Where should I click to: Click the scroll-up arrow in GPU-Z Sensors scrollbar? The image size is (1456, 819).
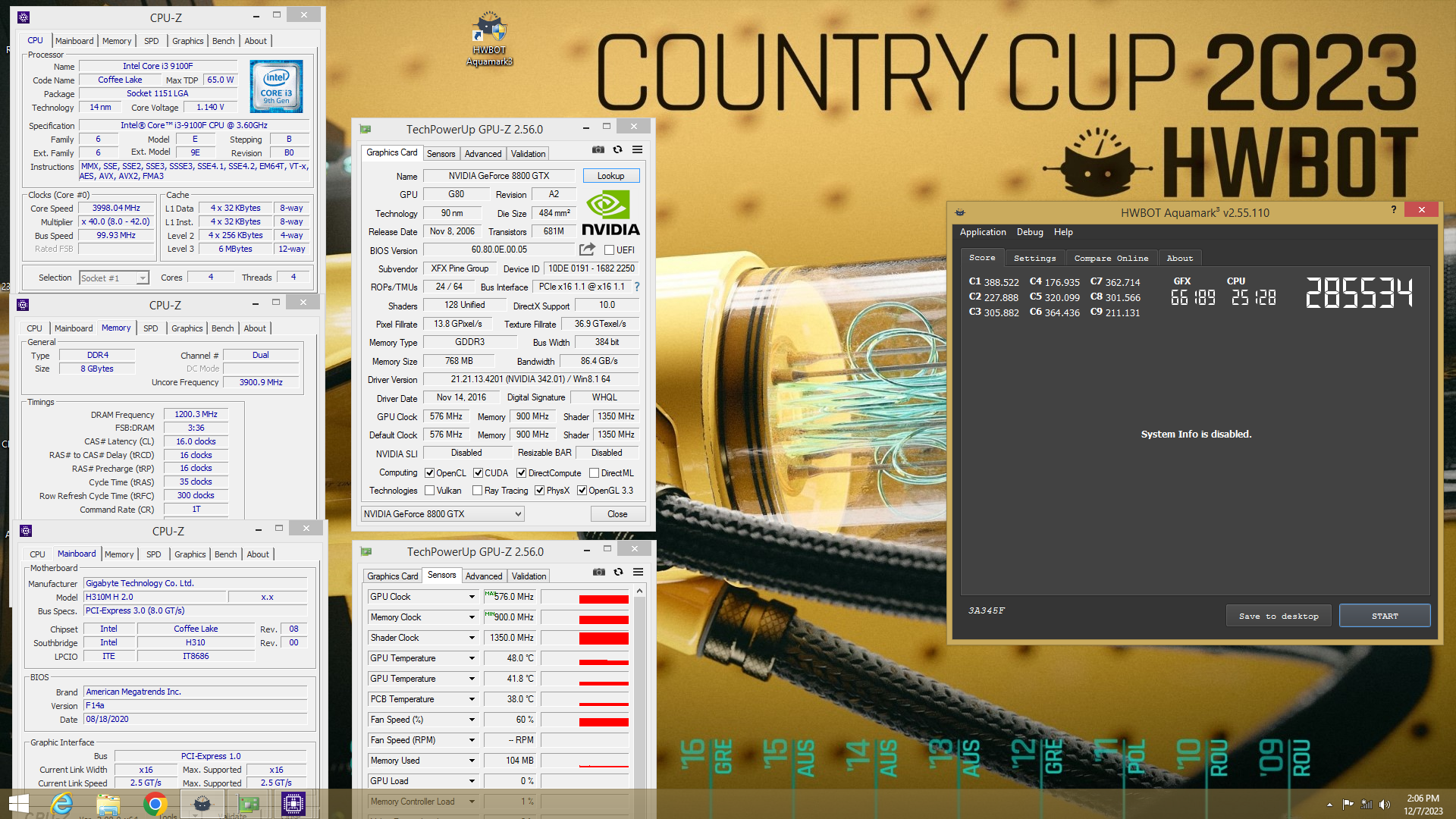click(x=640, y=591)
